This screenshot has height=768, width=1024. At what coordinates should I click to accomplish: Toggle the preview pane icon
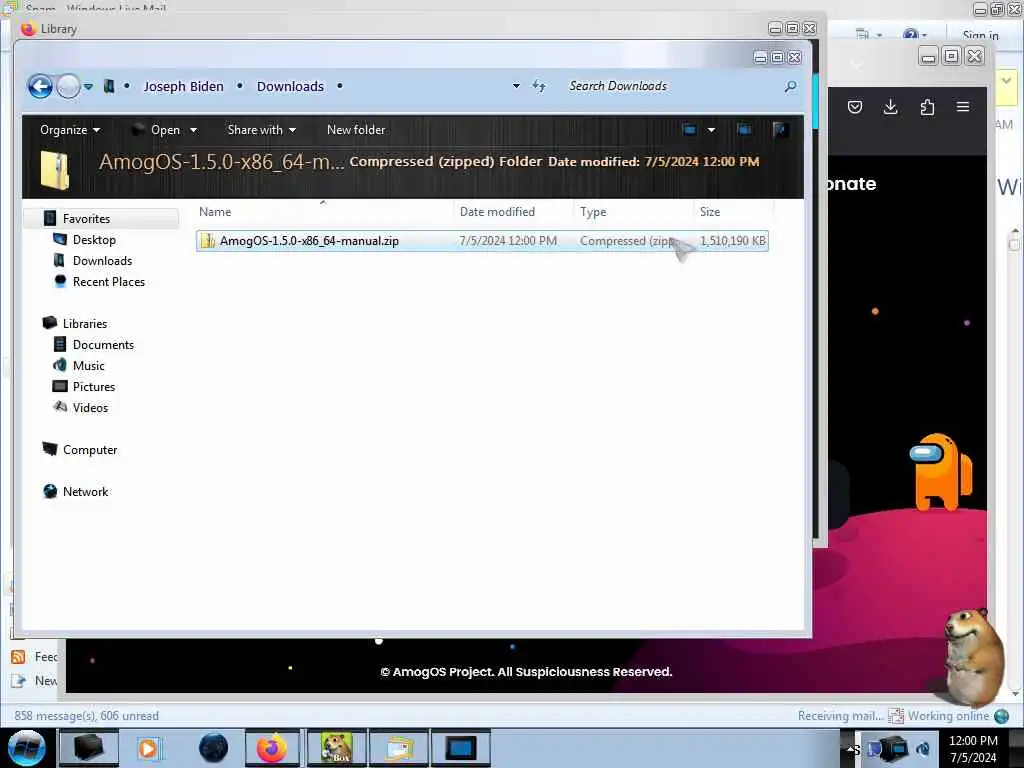[744, 130]
